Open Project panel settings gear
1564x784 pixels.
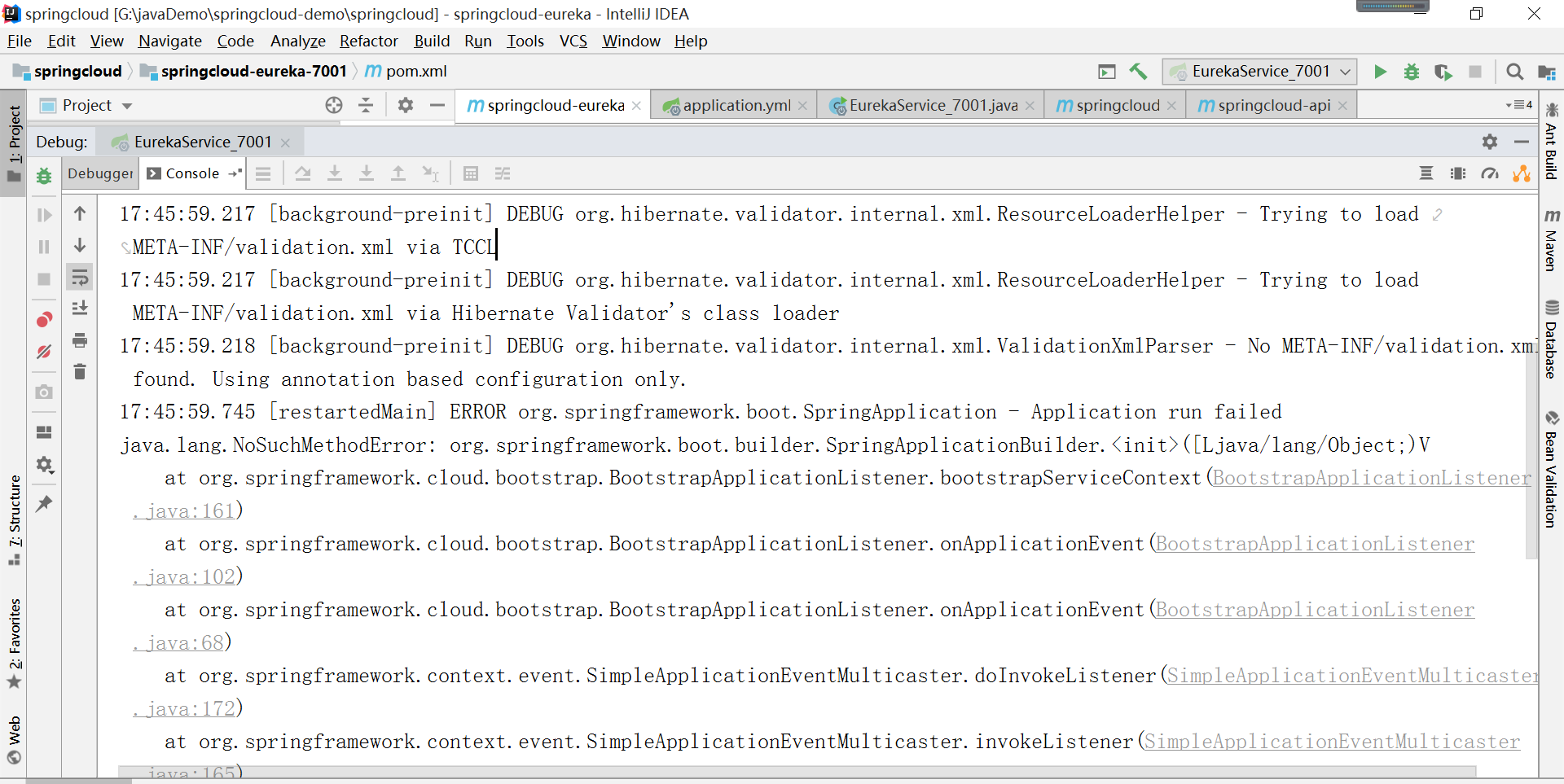405,105
